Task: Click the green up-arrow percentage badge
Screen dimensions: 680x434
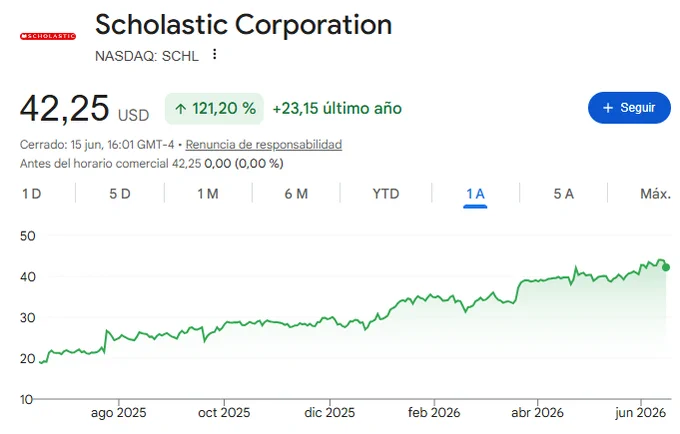Action: coord(214,108)
